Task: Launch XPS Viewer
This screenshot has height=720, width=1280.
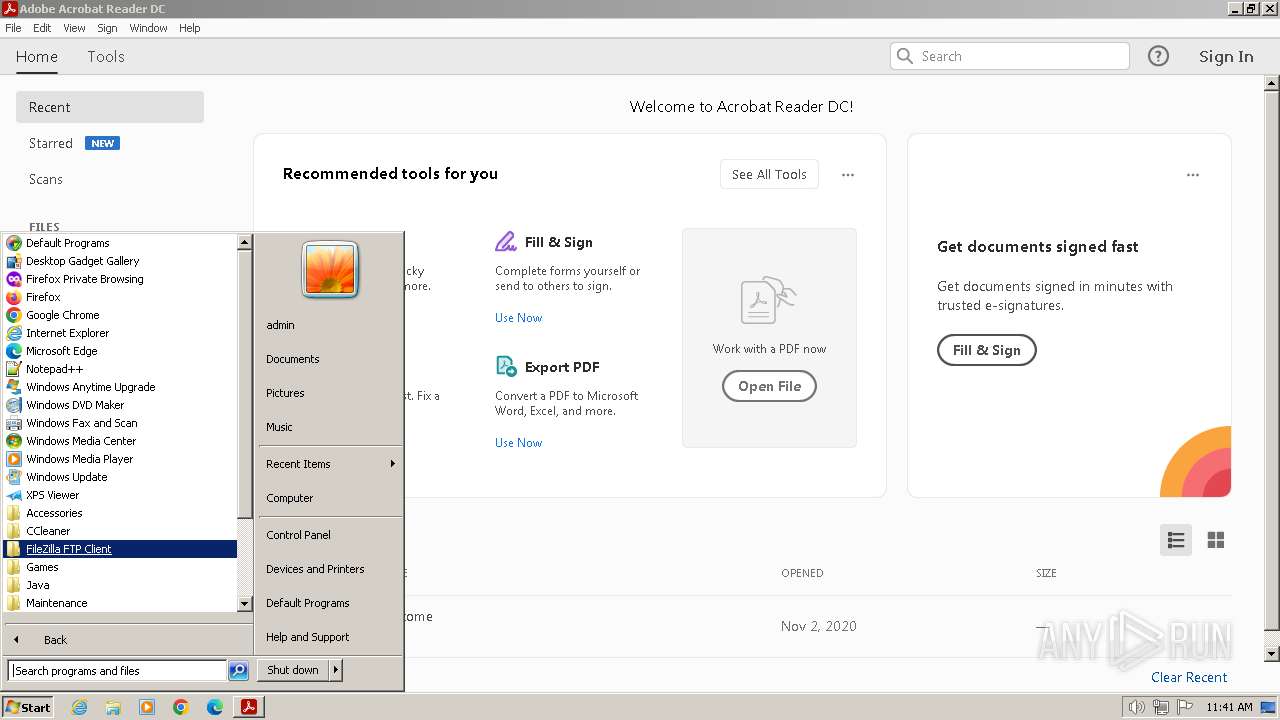Action: pos(52,495)
